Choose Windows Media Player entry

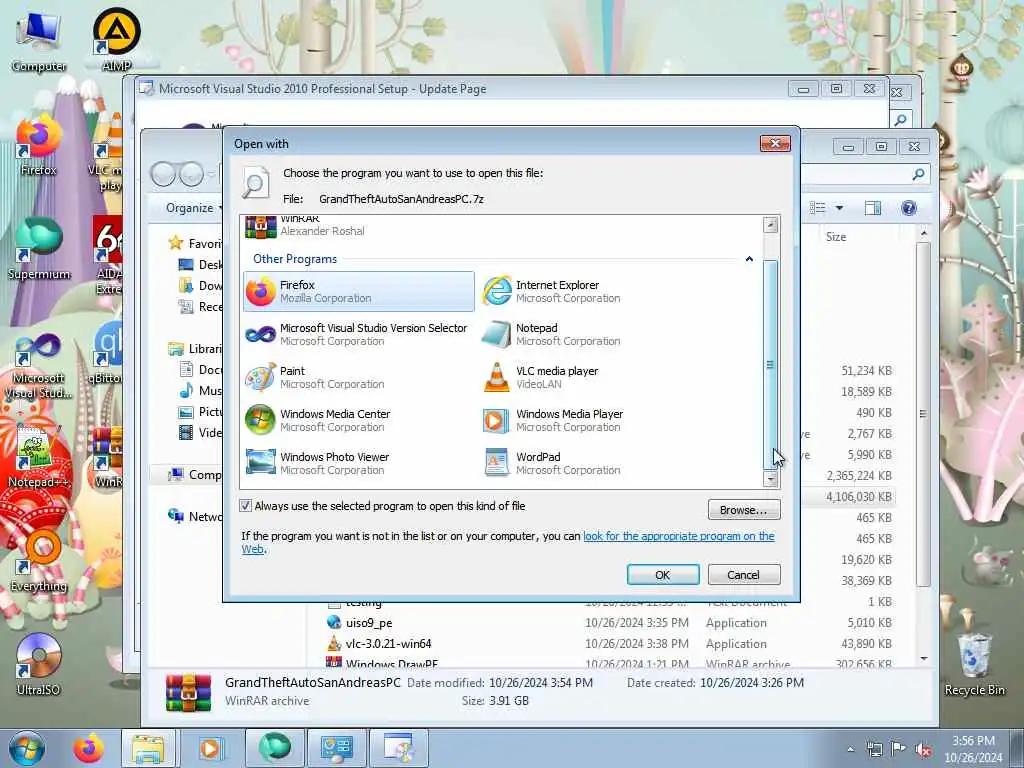(594, 421)
